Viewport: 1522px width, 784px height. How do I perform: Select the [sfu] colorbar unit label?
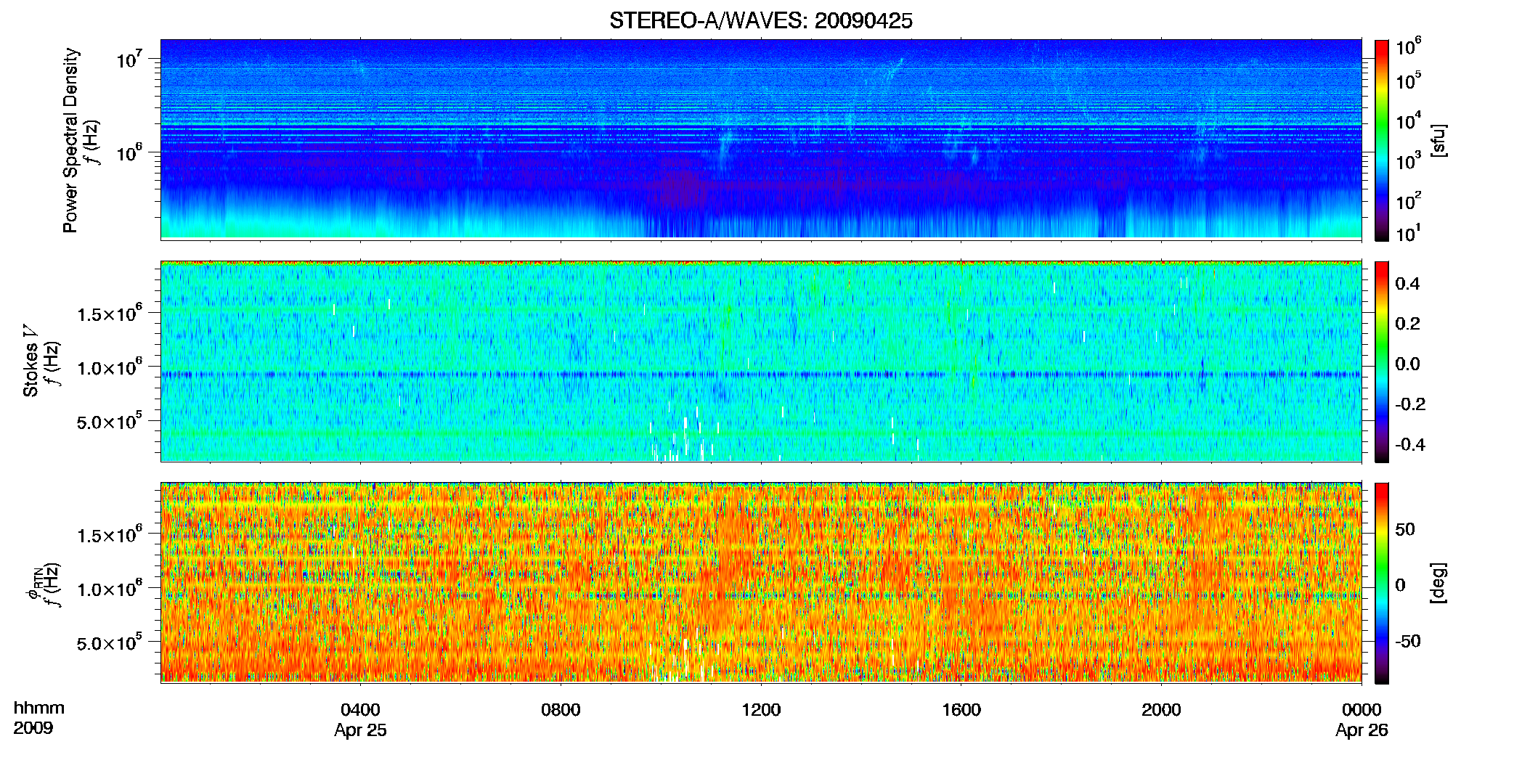click(1438, 140)
